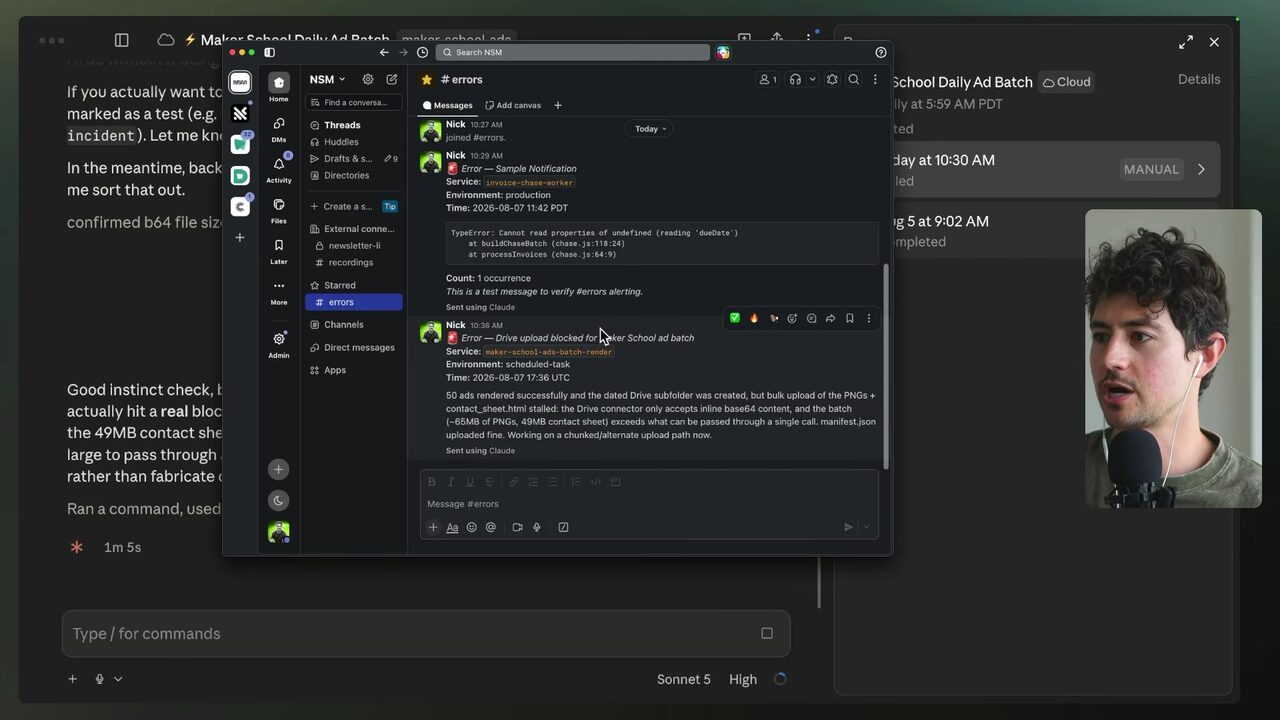This screenshot has width=1280, height=720.
Task: Open the Today date dropdown
Action: [650, 128]
